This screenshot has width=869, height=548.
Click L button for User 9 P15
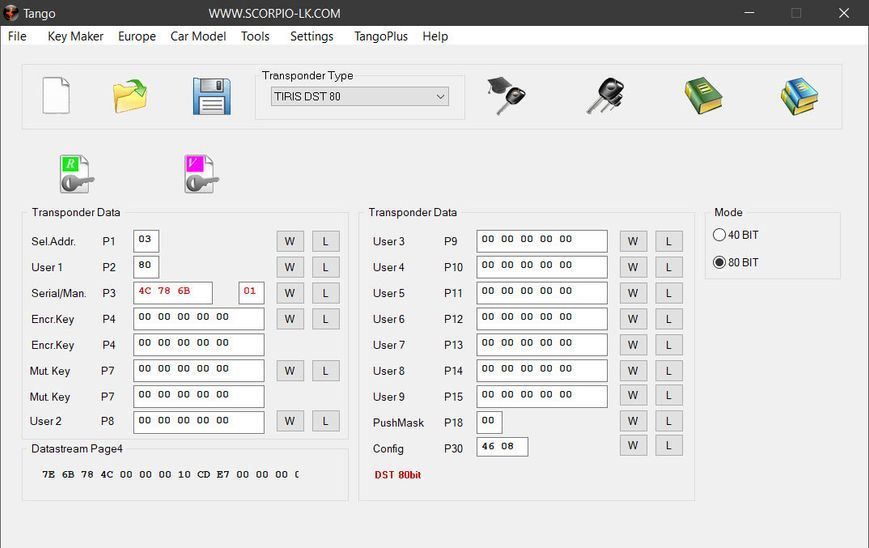click(x=668, y=396)
